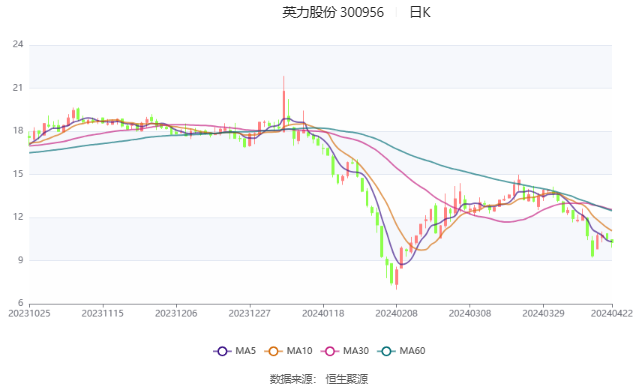The width and height of the screenshot is (637, 387).
Task: Toggle the MA10 legend series
Action: 288,351
